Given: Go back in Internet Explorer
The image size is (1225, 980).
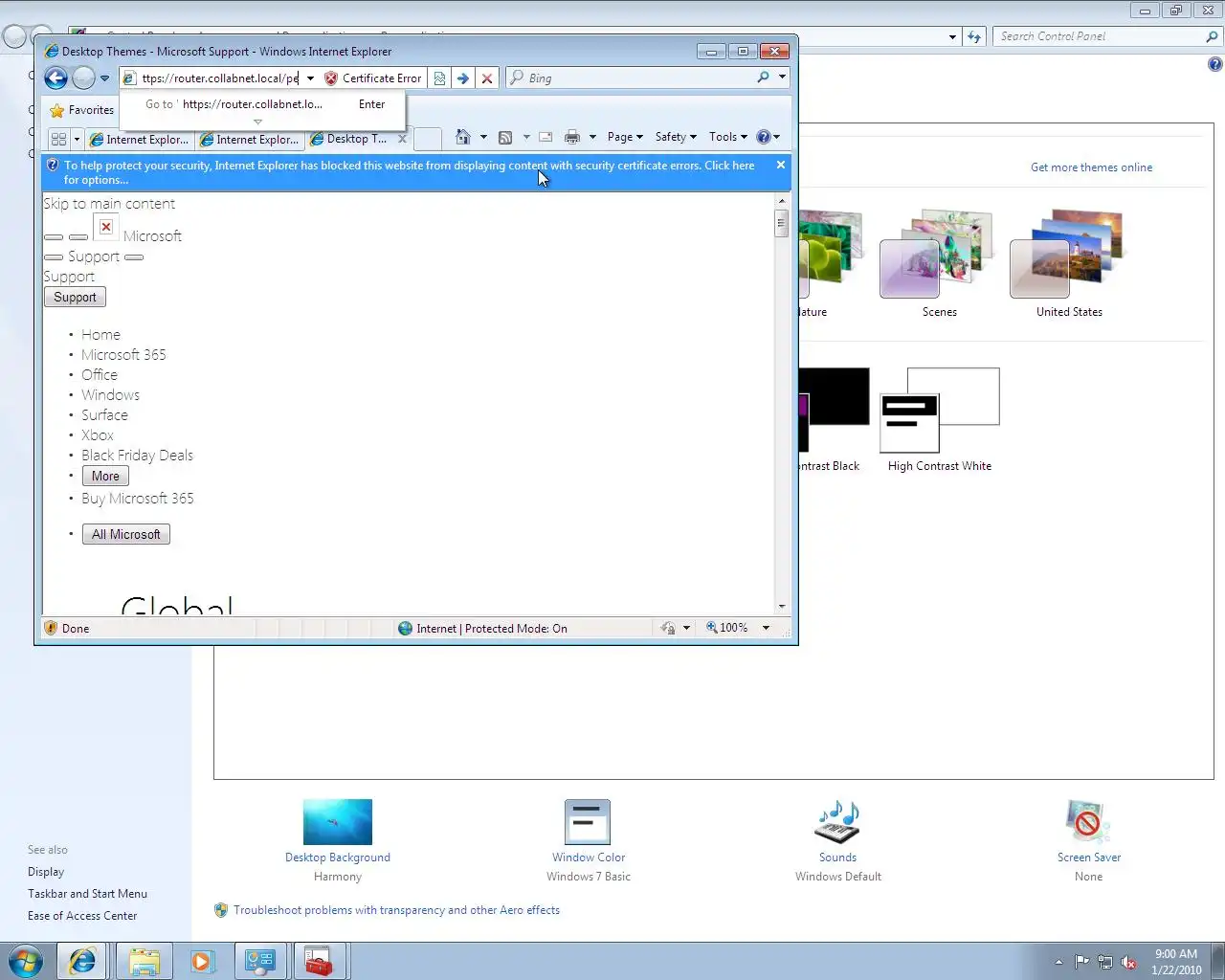Looking at the screenshot, I should click(56, 78).
